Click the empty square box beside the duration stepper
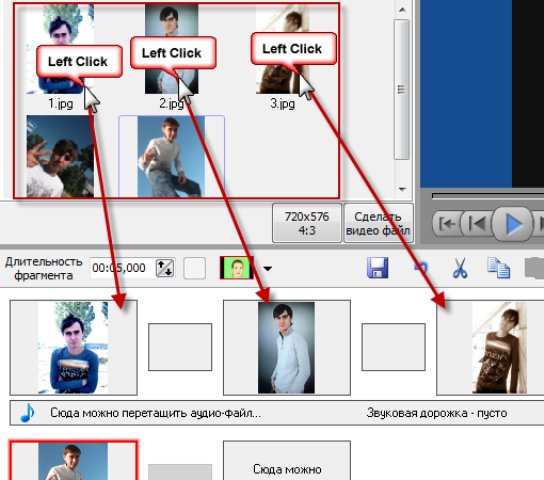Image resolution: width=544 pixels, height=480 pixels. (194, 268)
